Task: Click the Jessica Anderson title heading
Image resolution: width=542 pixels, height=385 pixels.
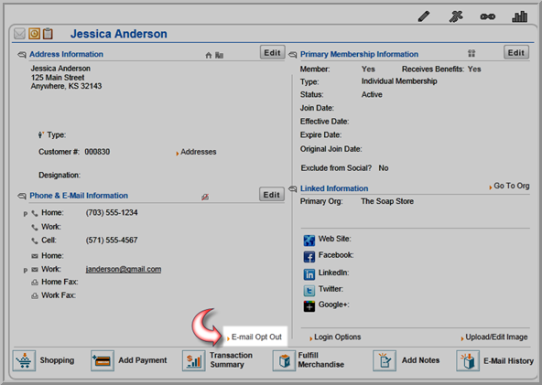Action: point(119,34)
